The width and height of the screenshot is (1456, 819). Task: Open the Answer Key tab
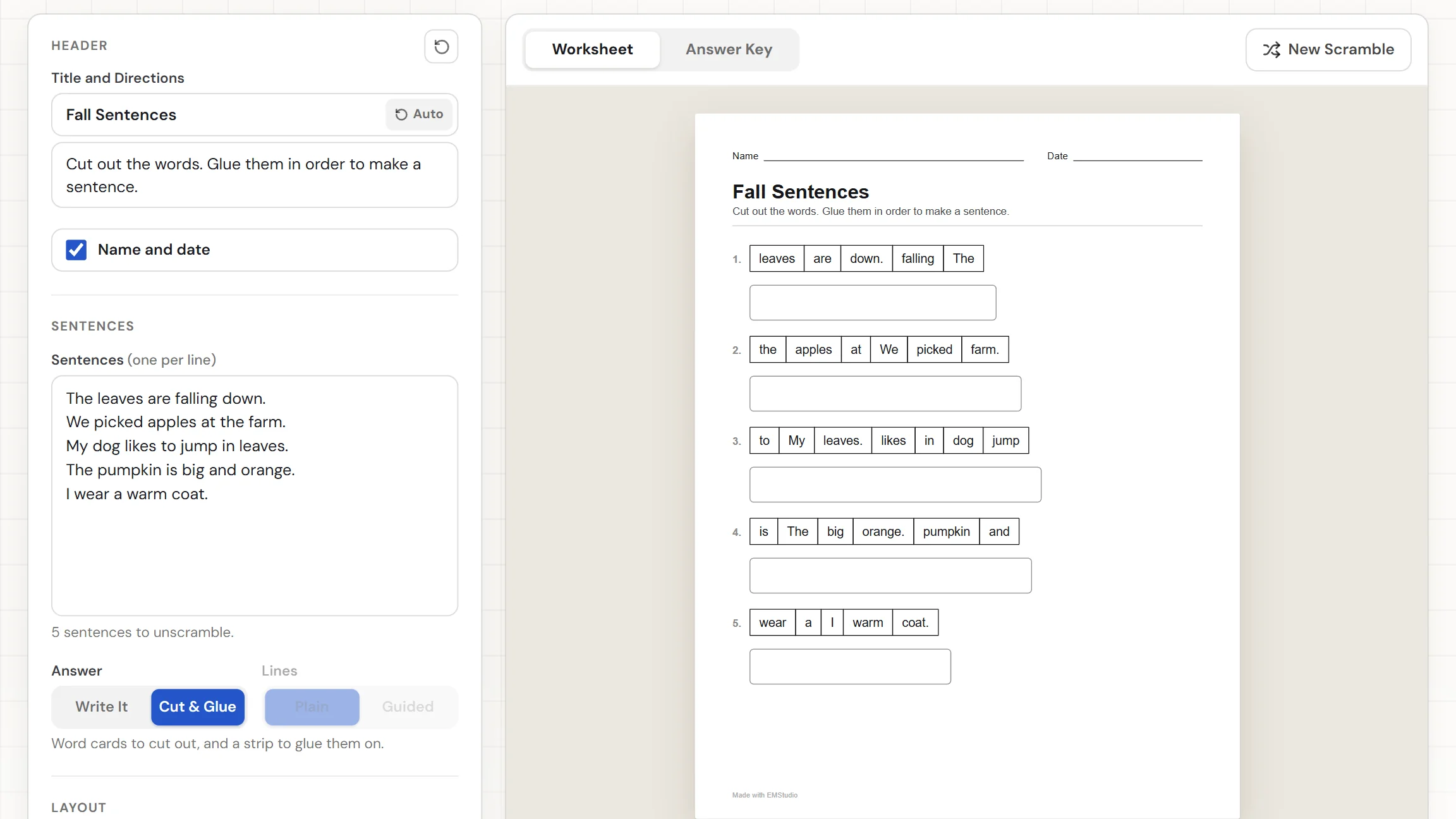[729, 49]
